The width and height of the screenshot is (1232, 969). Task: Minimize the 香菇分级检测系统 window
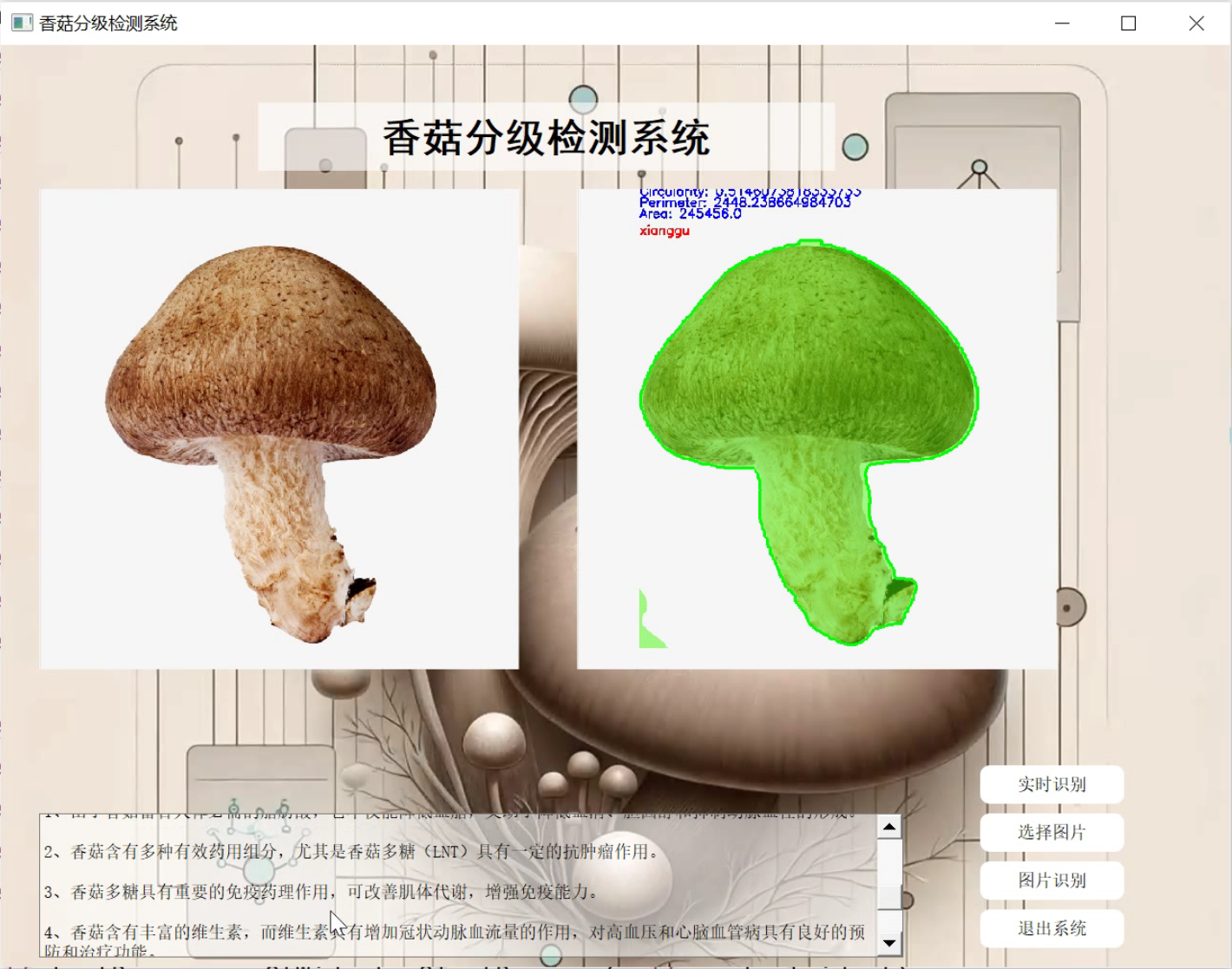(1062, 23)
